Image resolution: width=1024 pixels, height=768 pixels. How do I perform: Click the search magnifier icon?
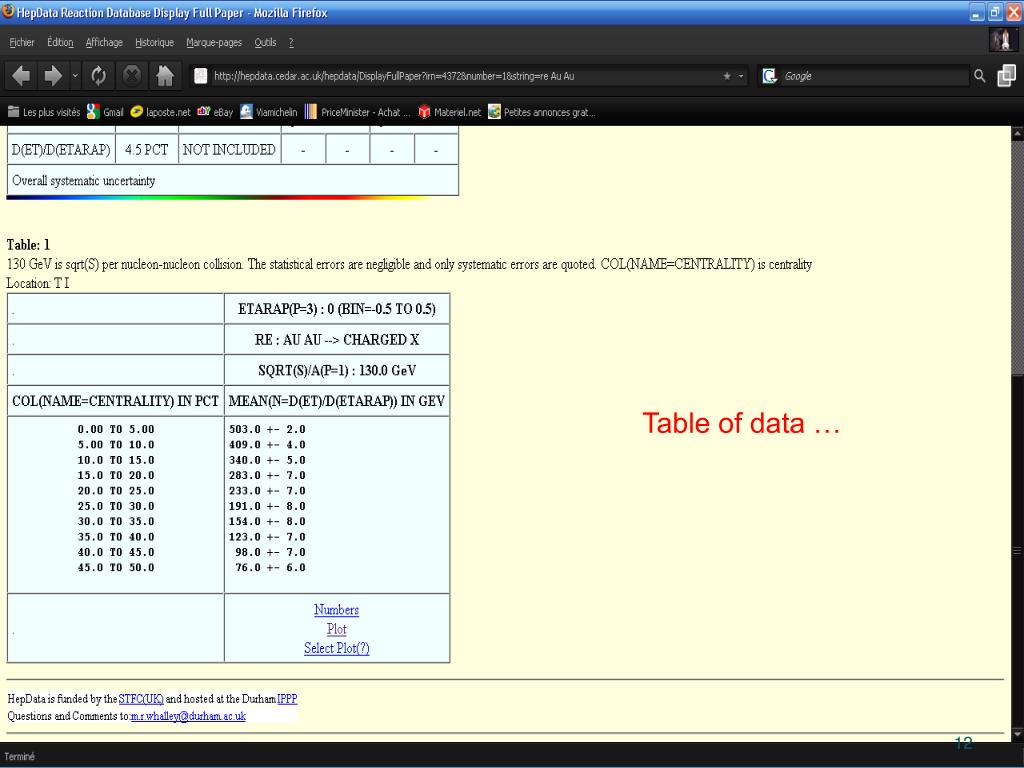(x=980, y=76)
